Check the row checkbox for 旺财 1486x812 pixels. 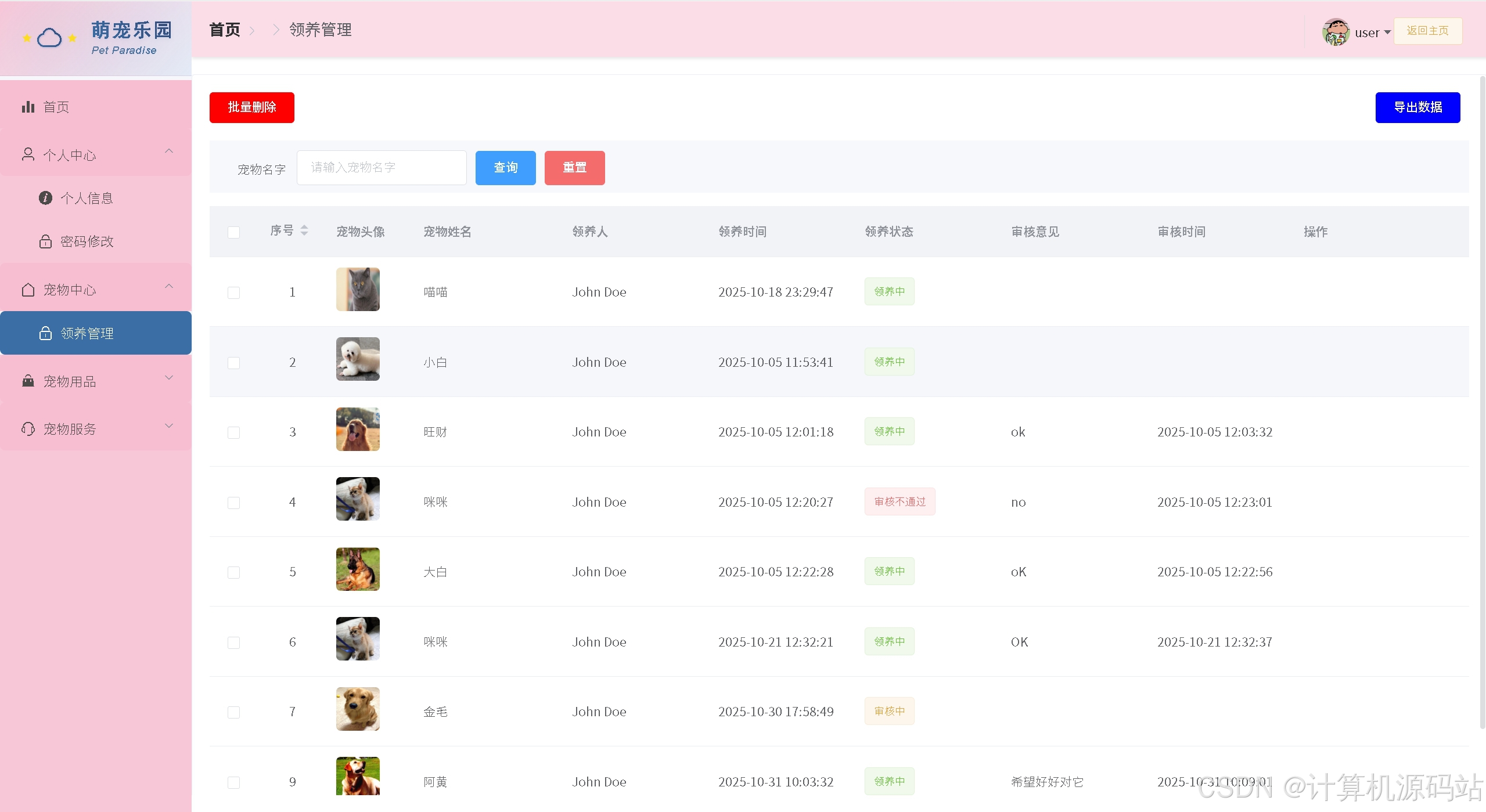(x=233, y=432)
